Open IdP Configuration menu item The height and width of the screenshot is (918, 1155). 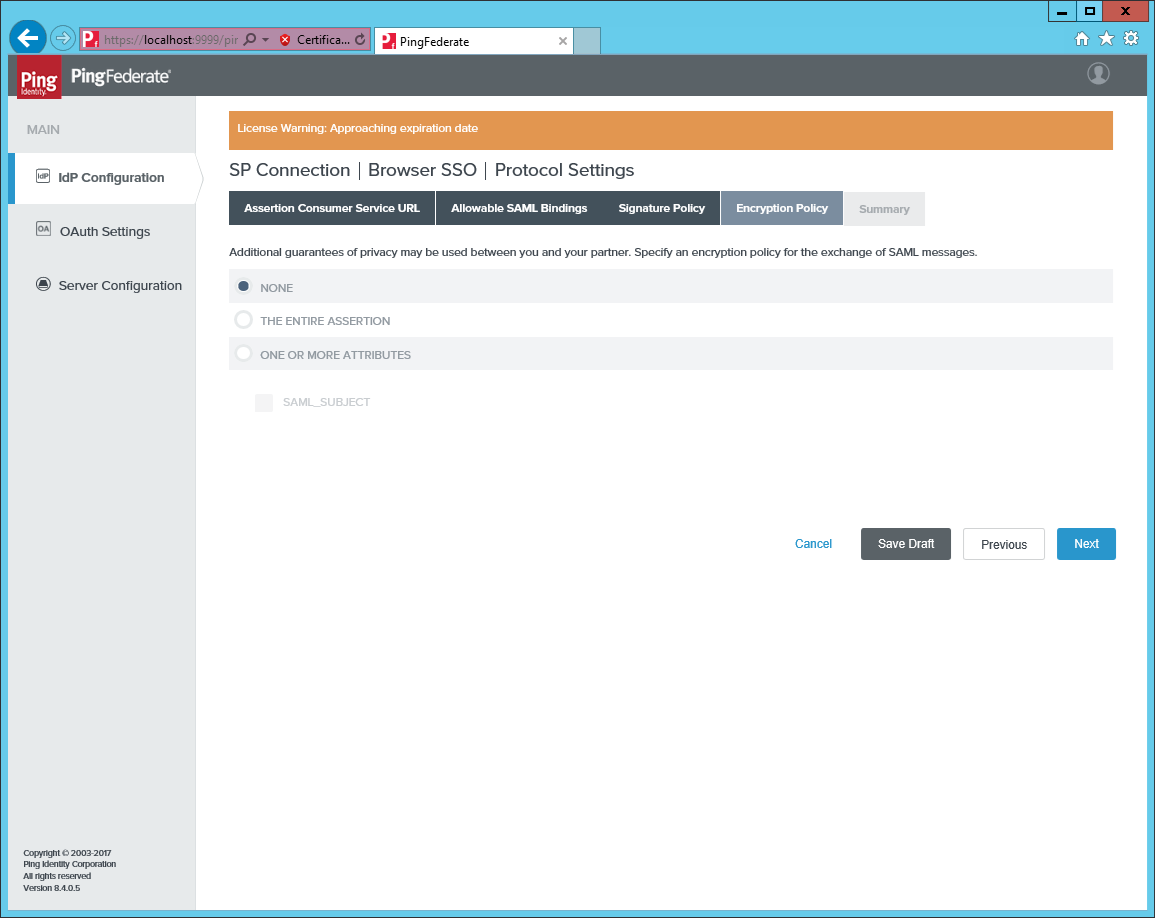[x=105, y=178]
